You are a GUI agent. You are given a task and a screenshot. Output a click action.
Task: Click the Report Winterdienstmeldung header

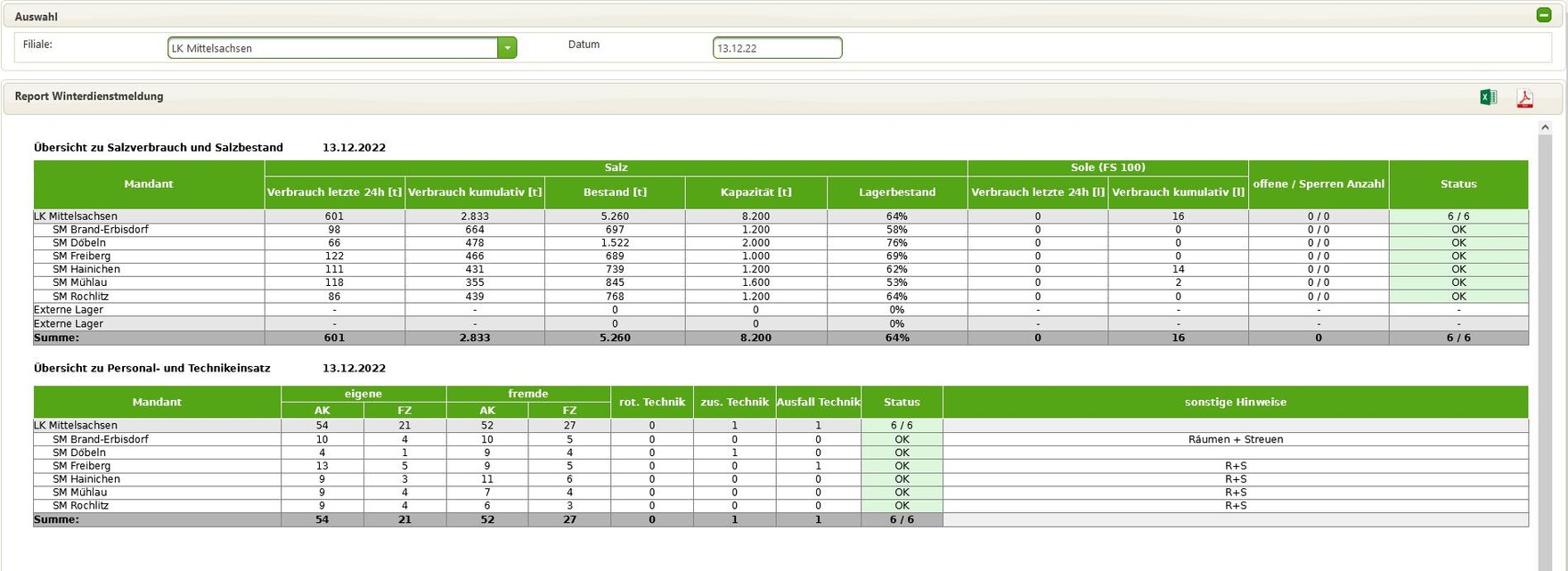click(89, 96)
